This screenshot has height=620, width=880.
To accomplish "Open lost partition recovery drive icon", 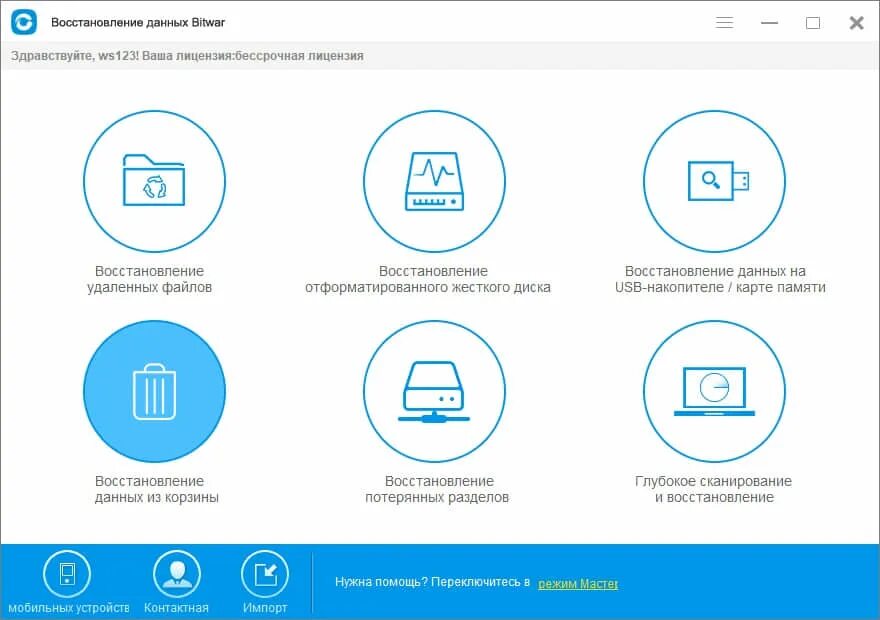I will coord(434,391).
